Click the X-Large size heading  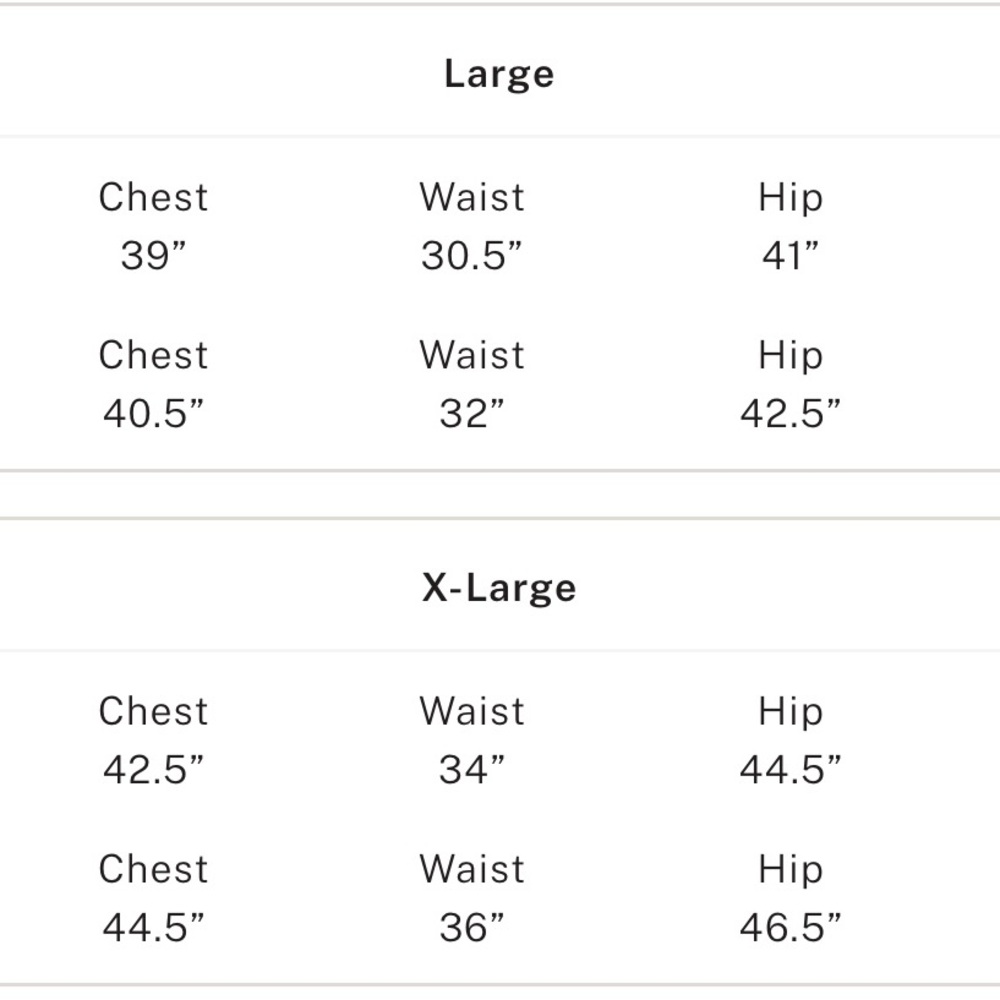click(x=498, y=588)
